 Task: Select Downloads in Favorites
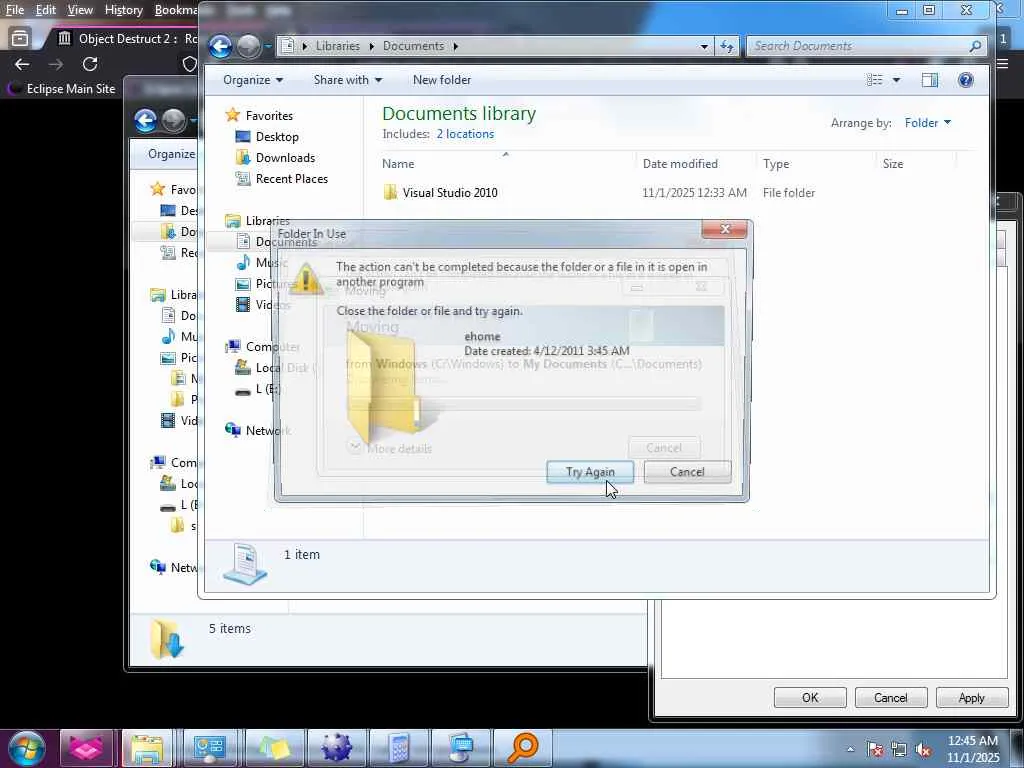click(x=285, y=157)
